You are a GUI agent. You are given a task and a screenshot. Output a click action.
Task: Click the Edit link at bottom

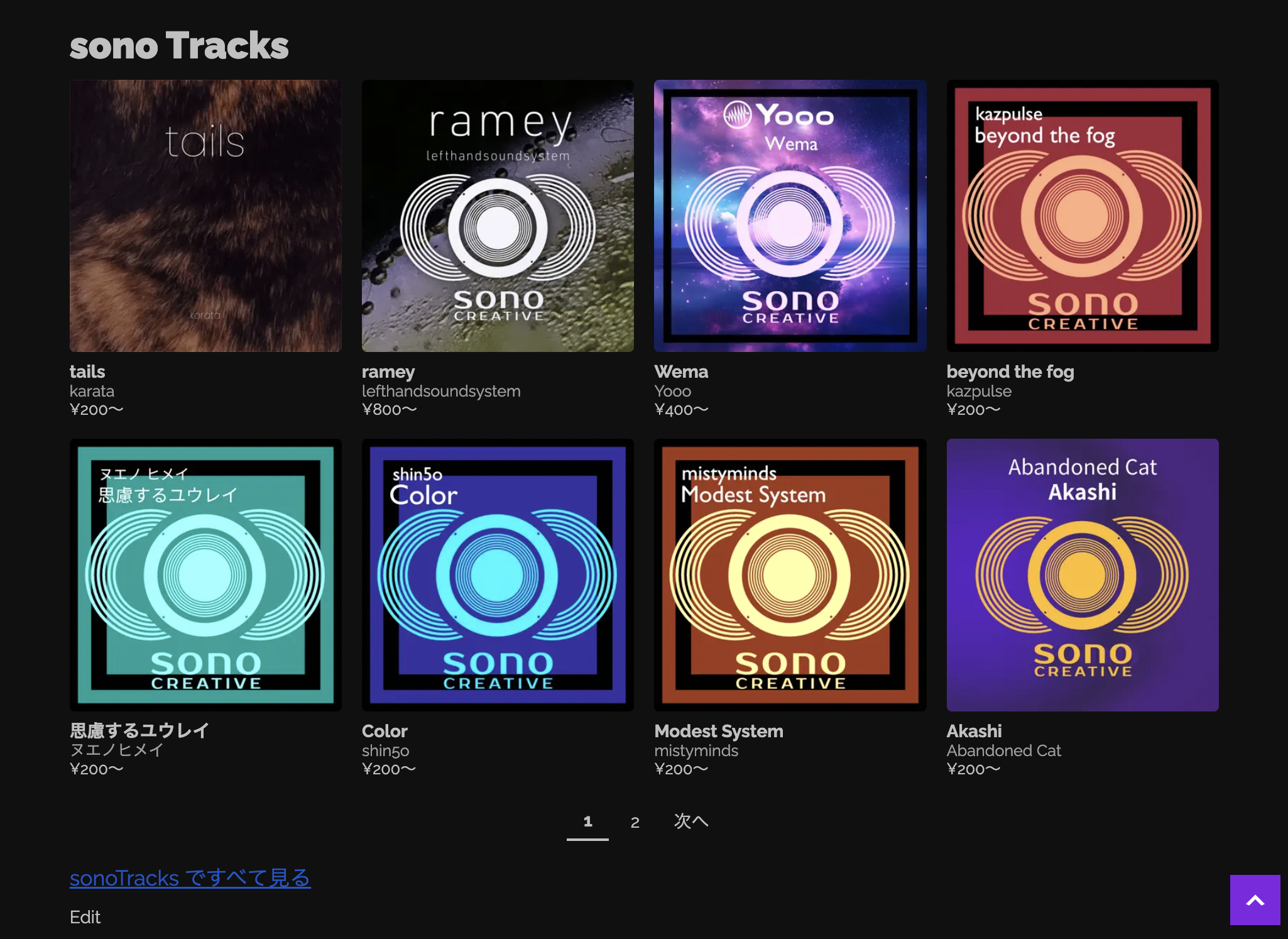85,917
